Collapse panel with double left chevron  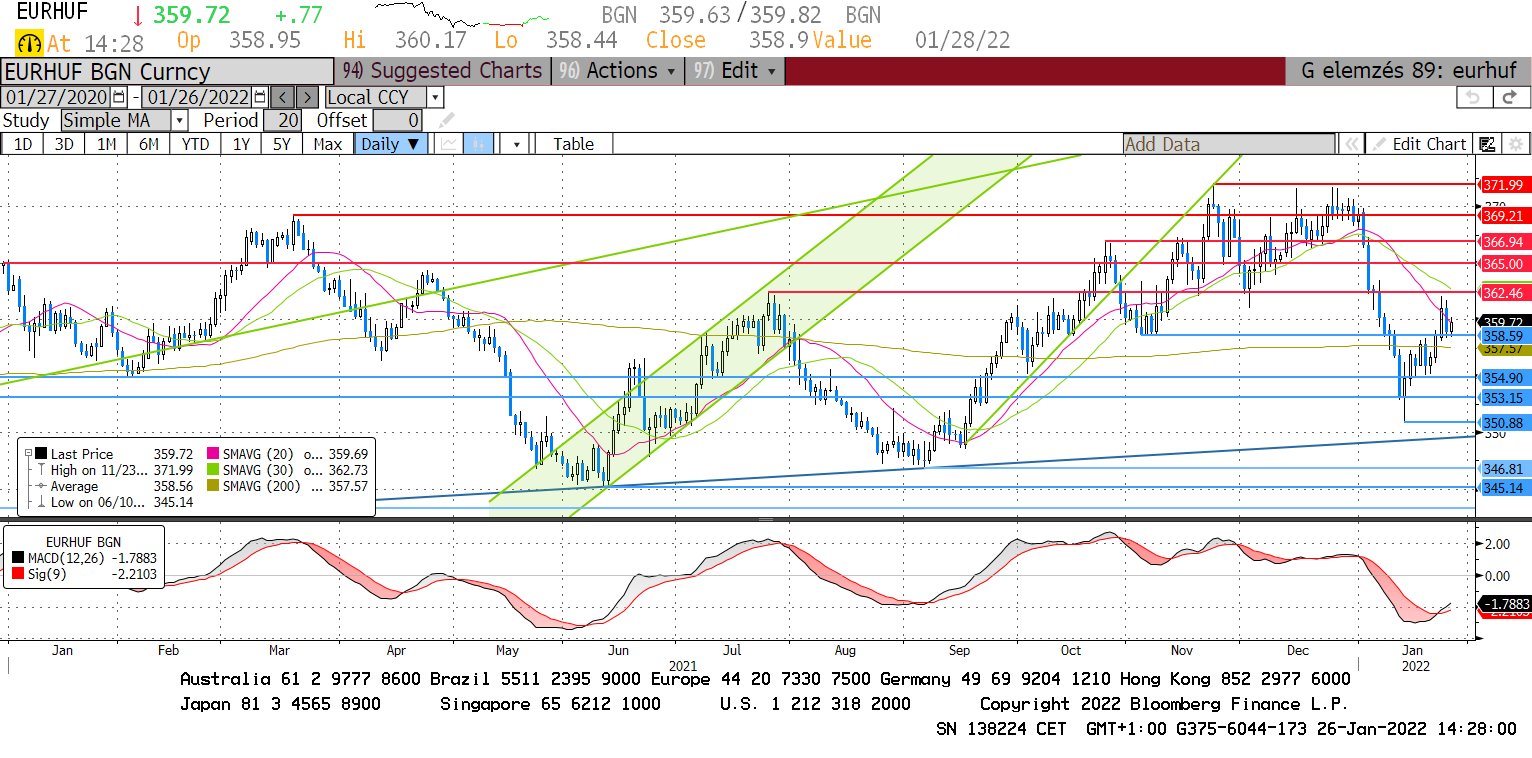(1351, 144)
